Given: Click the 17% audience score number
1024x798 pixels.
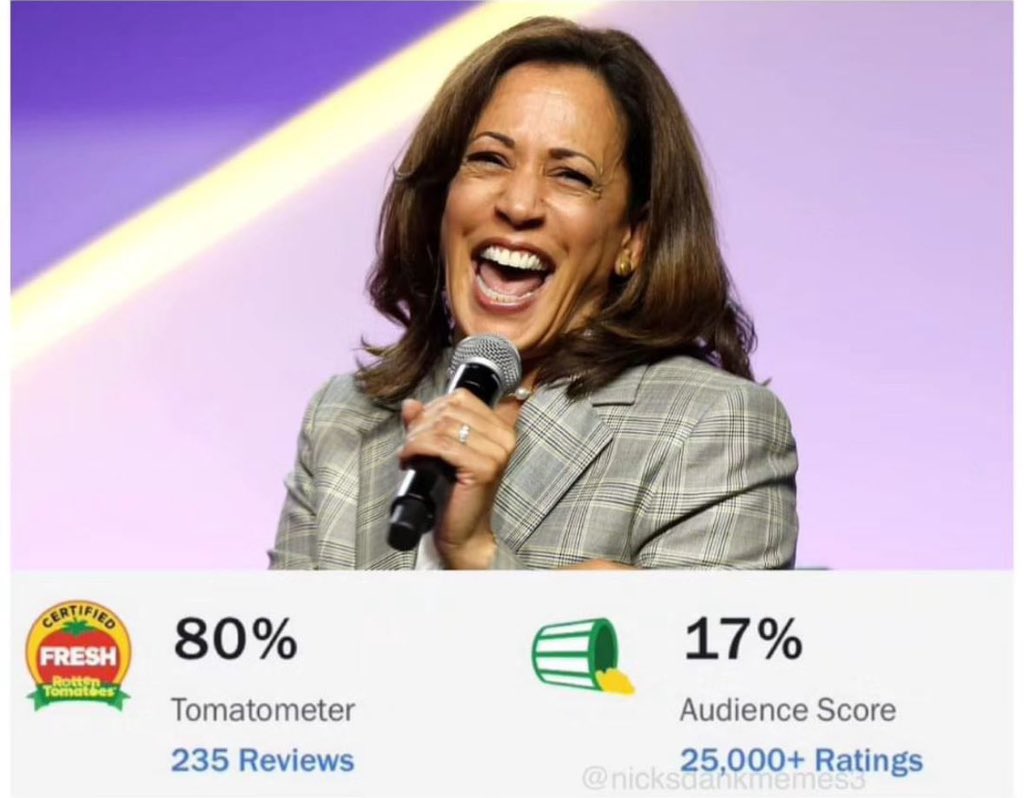Looking at the screenshot, I should click(x=742, y=640).
